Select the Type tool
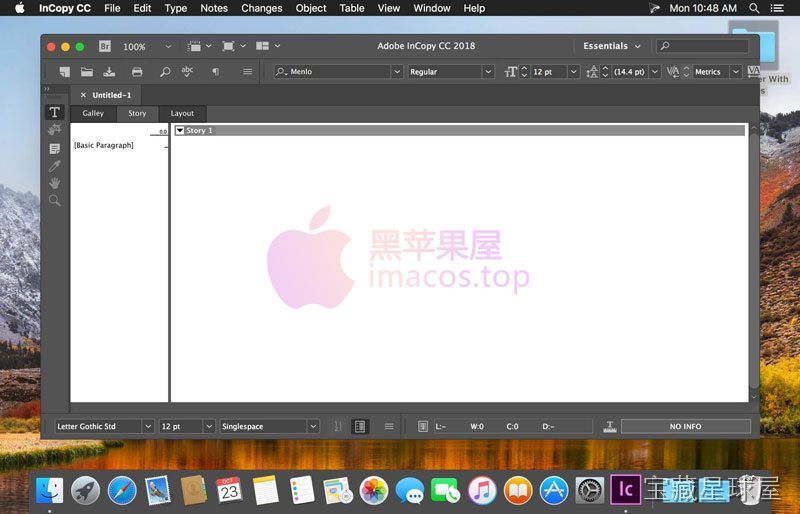 click(x=55, y=112)
